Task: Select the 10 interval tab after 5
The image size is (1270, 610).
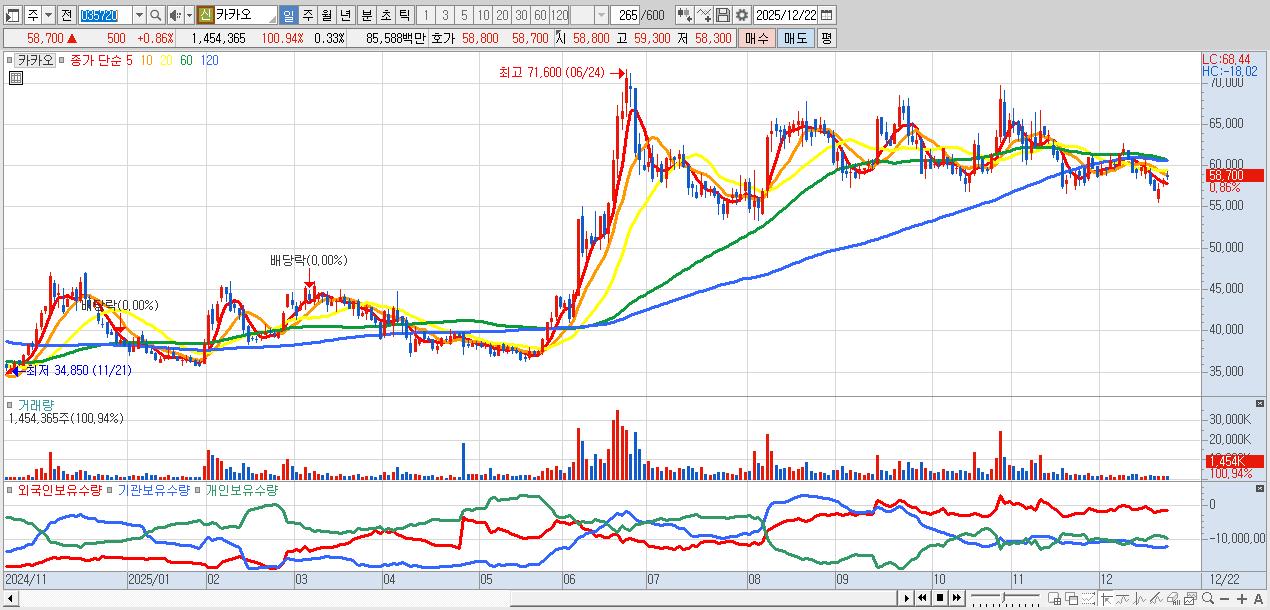Action: pos(483,15)
